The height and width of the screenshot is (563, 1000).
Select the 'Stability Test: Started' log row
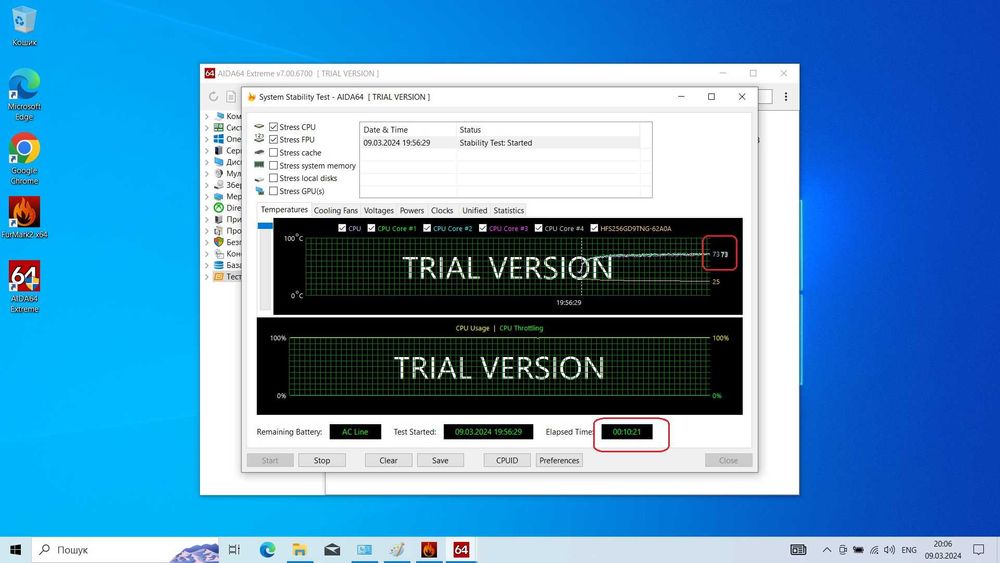click(501, 143)
